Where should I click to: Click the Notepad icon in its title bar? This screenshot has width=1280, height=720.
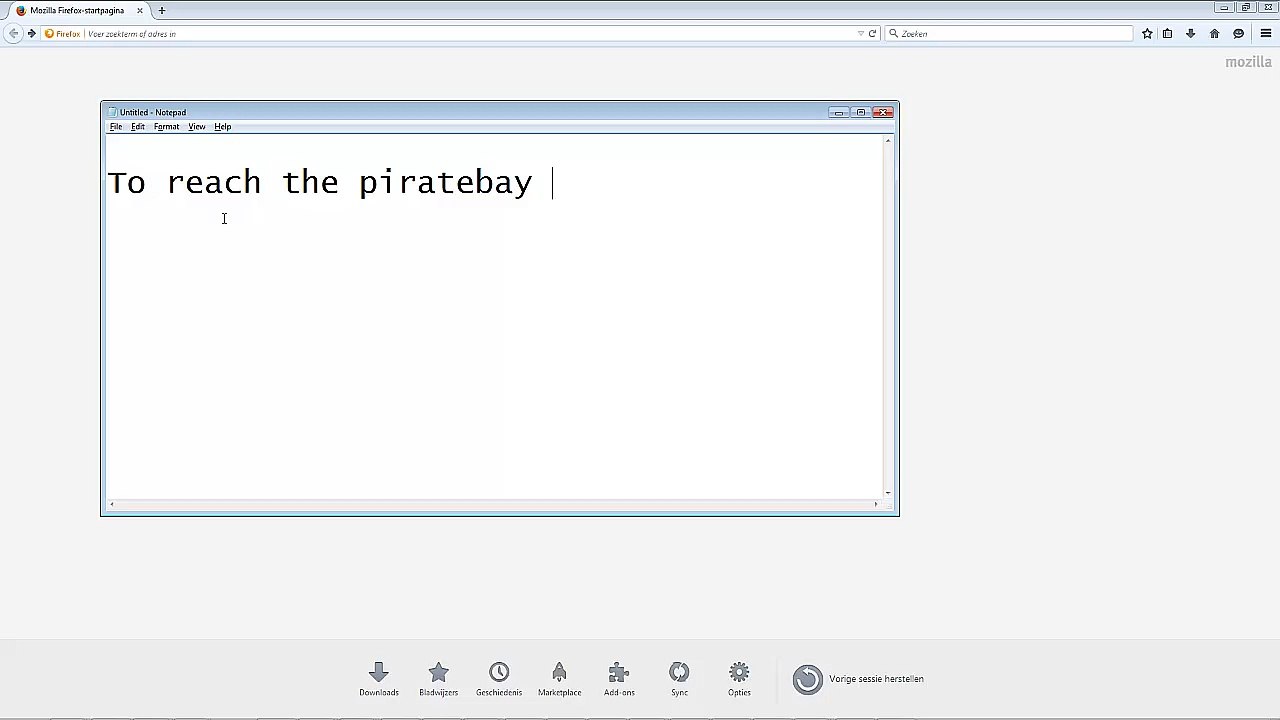(112, 112)
